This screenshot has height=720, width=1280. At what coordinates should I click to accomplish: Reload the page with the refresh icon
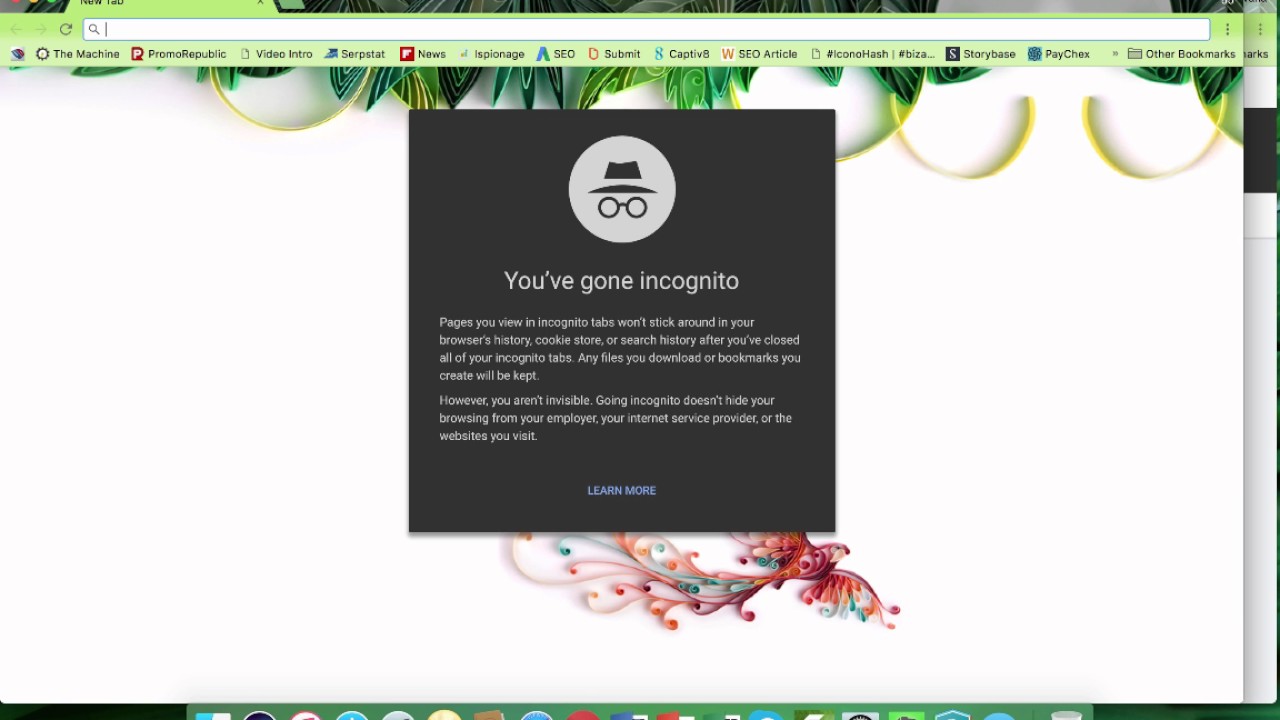(66, 29)
